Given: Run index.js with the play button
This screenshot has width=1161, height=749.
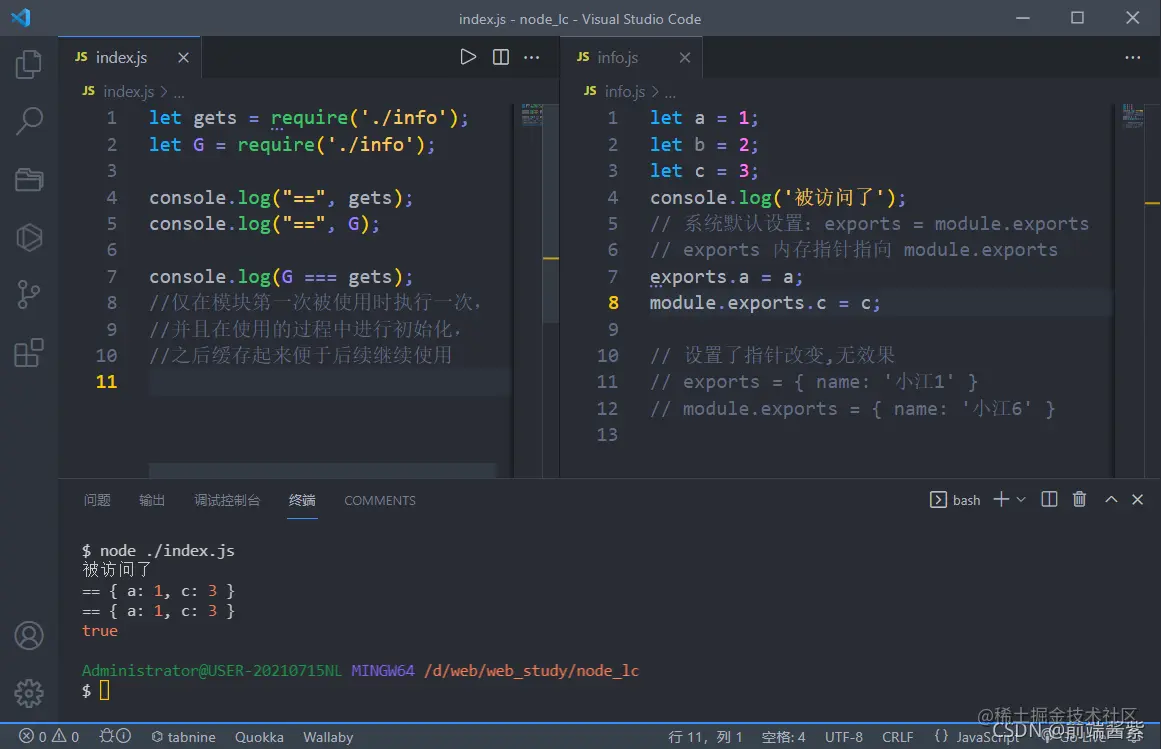Looking at the screenshot, I should coord(468,57).
